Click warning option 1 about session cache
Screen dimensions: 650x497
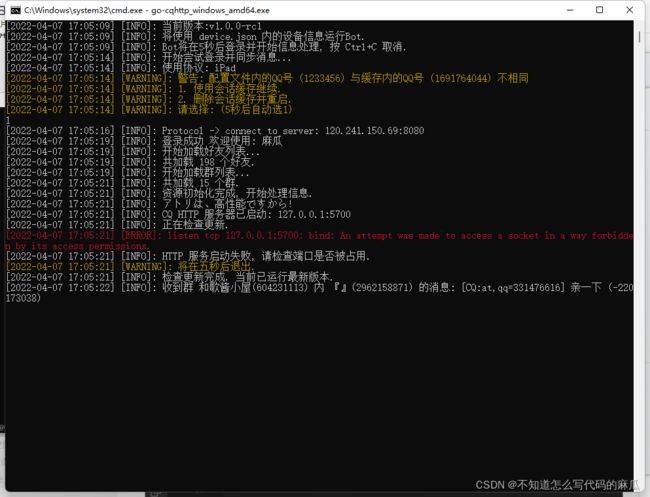(143, 89)
